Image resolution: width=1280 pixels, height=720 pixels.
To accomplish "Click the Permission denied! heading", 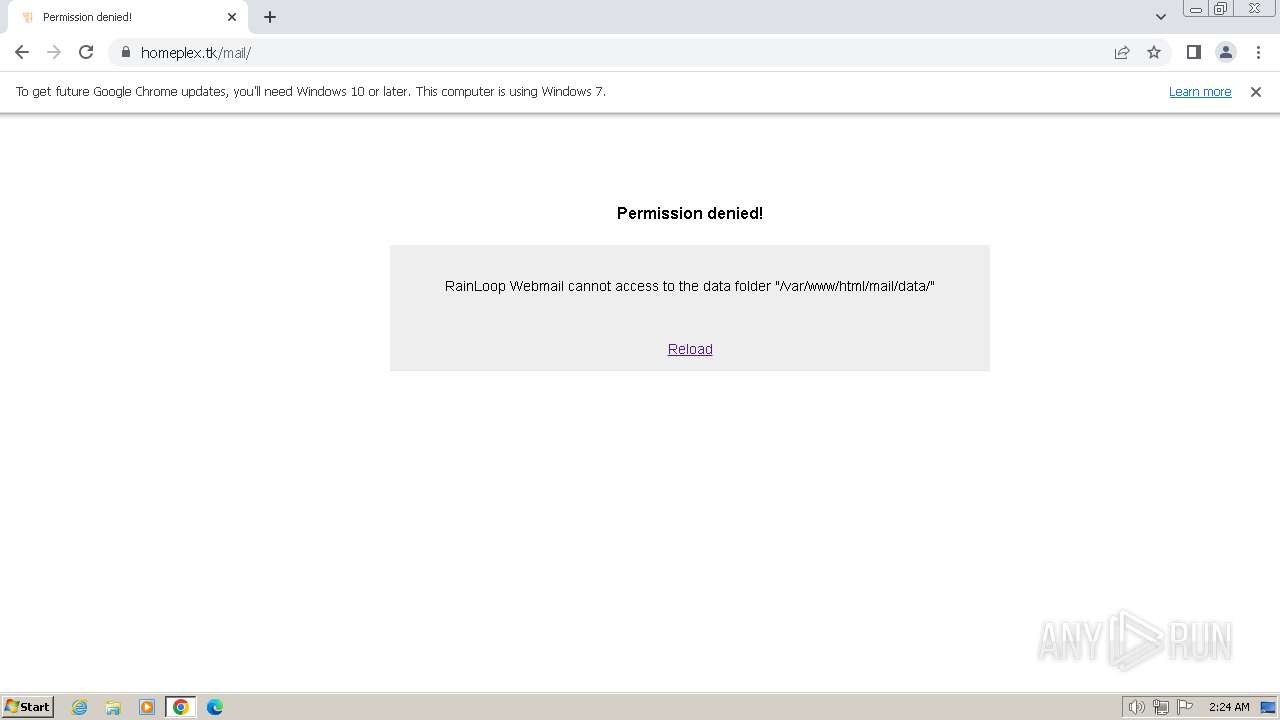I will click(690, 213).
